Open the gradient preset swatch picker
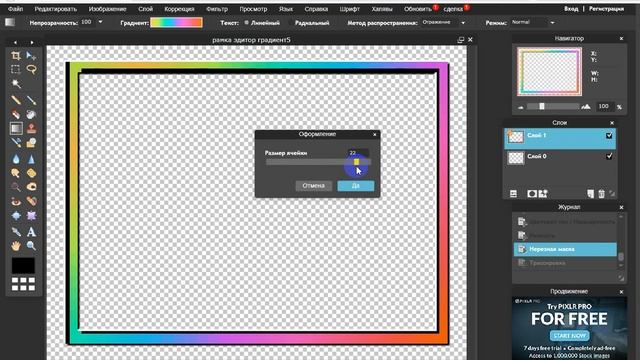 [x=176, y=22]
